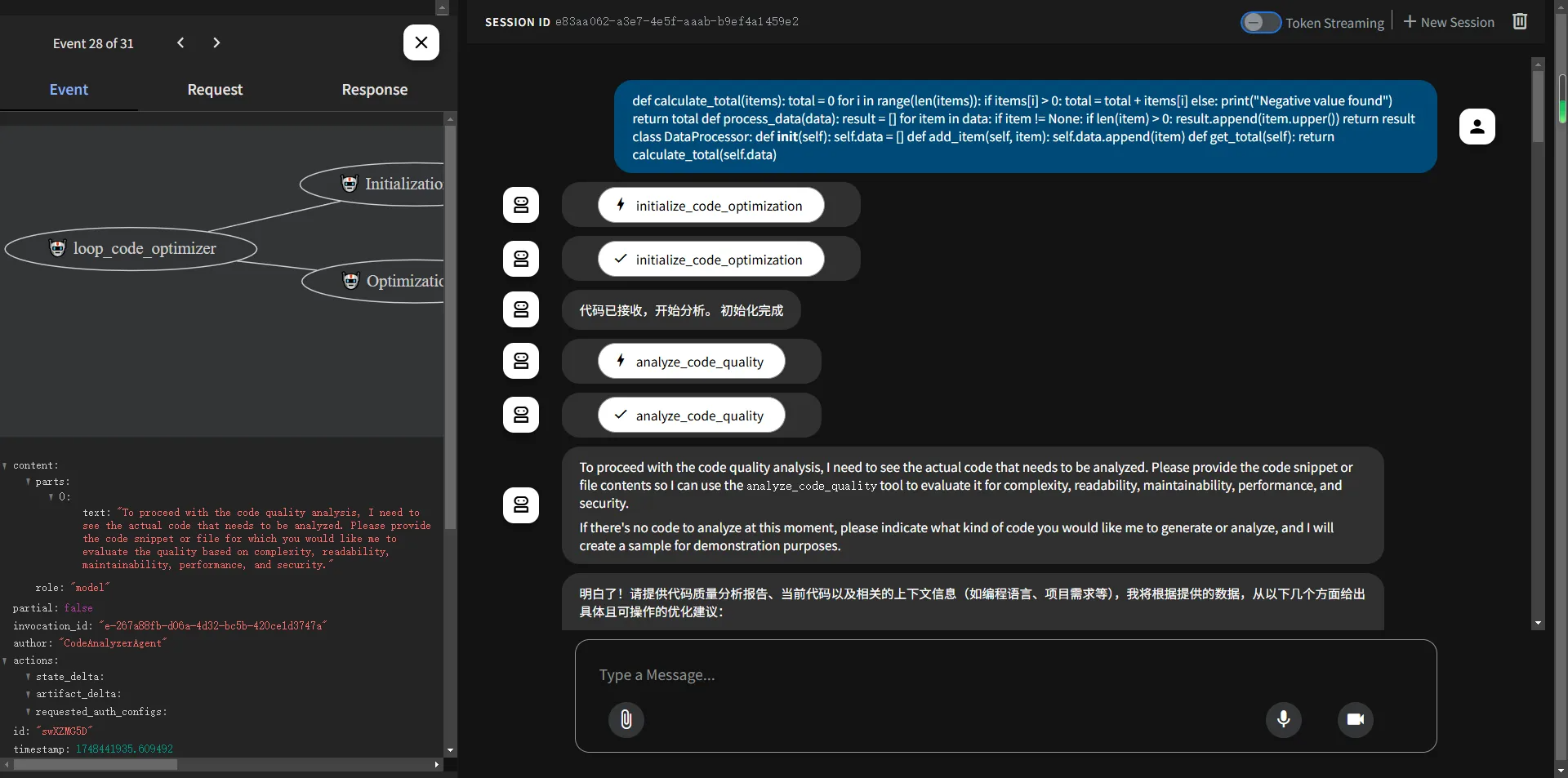Attach a file with the paperclip icon
The width and height of the screenshot is (1568, 778).
point(626,719)
